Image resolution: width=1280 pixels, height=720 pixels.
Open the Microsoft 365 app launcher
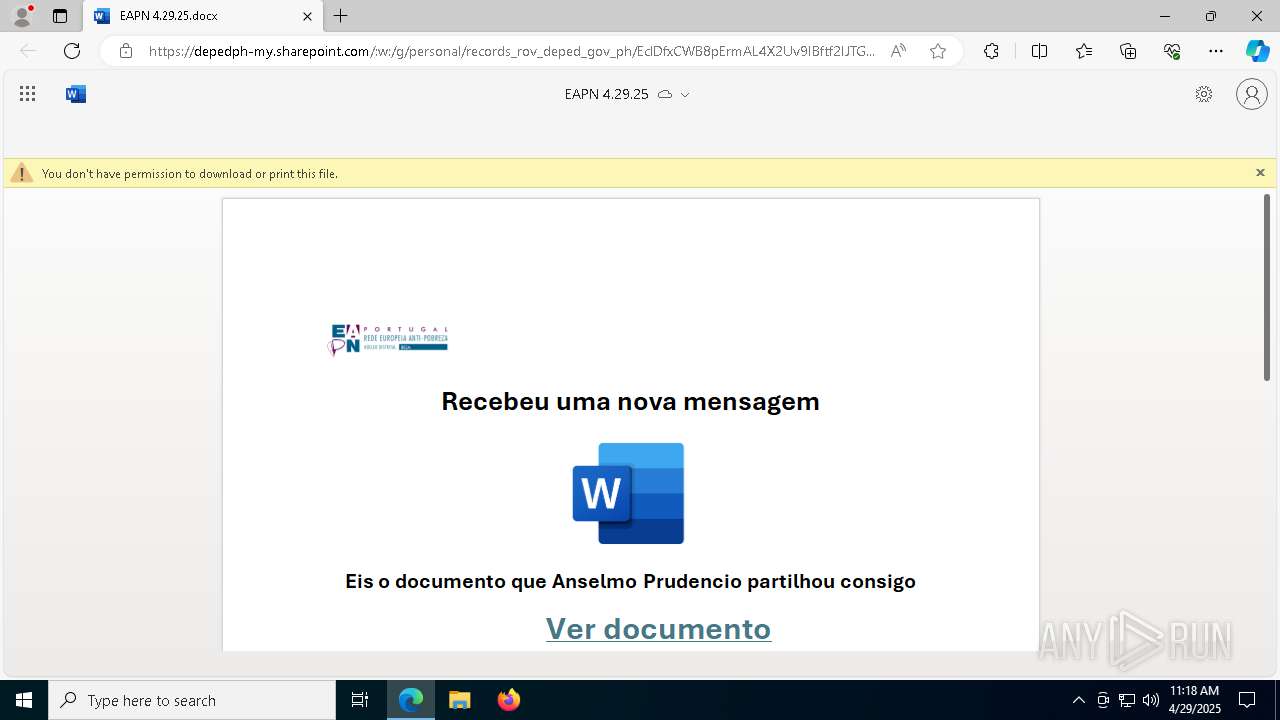pos(27,94)
